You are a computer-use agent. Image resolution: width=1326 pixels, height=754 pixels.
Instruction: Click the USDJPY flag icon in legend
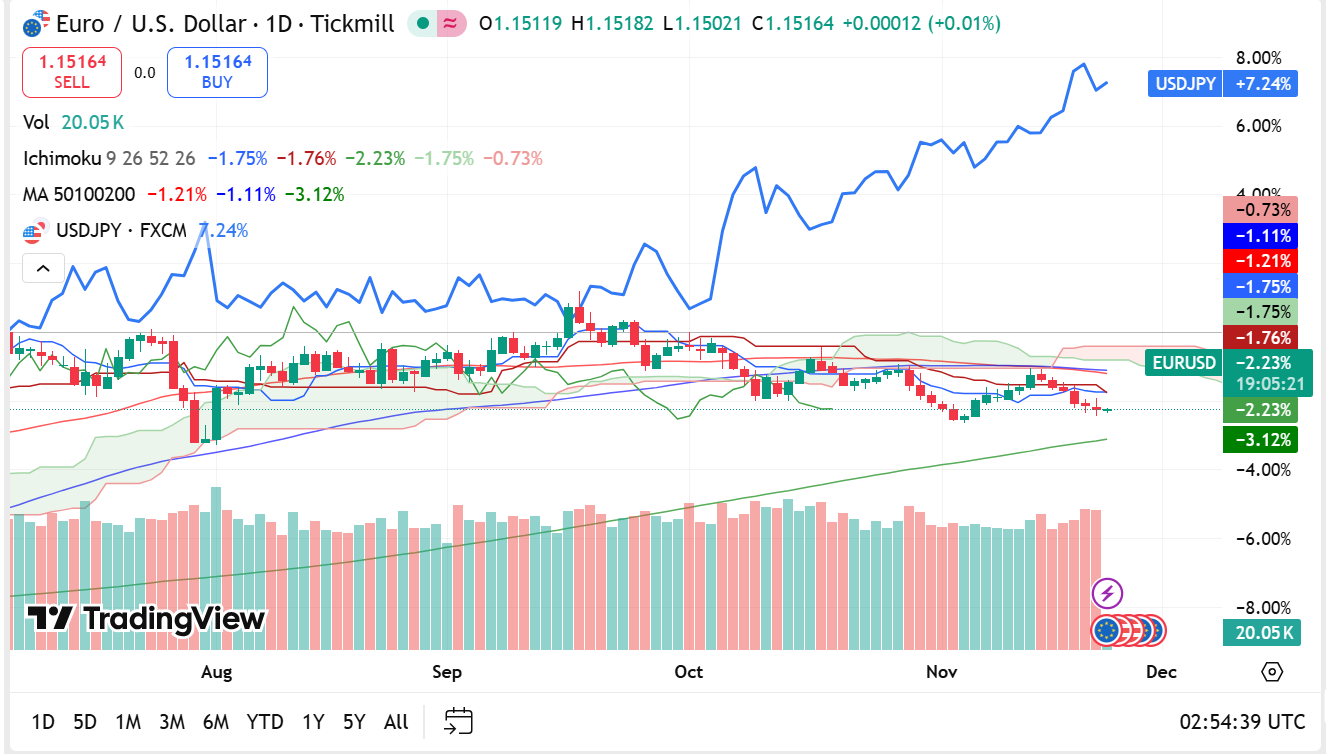33,230
